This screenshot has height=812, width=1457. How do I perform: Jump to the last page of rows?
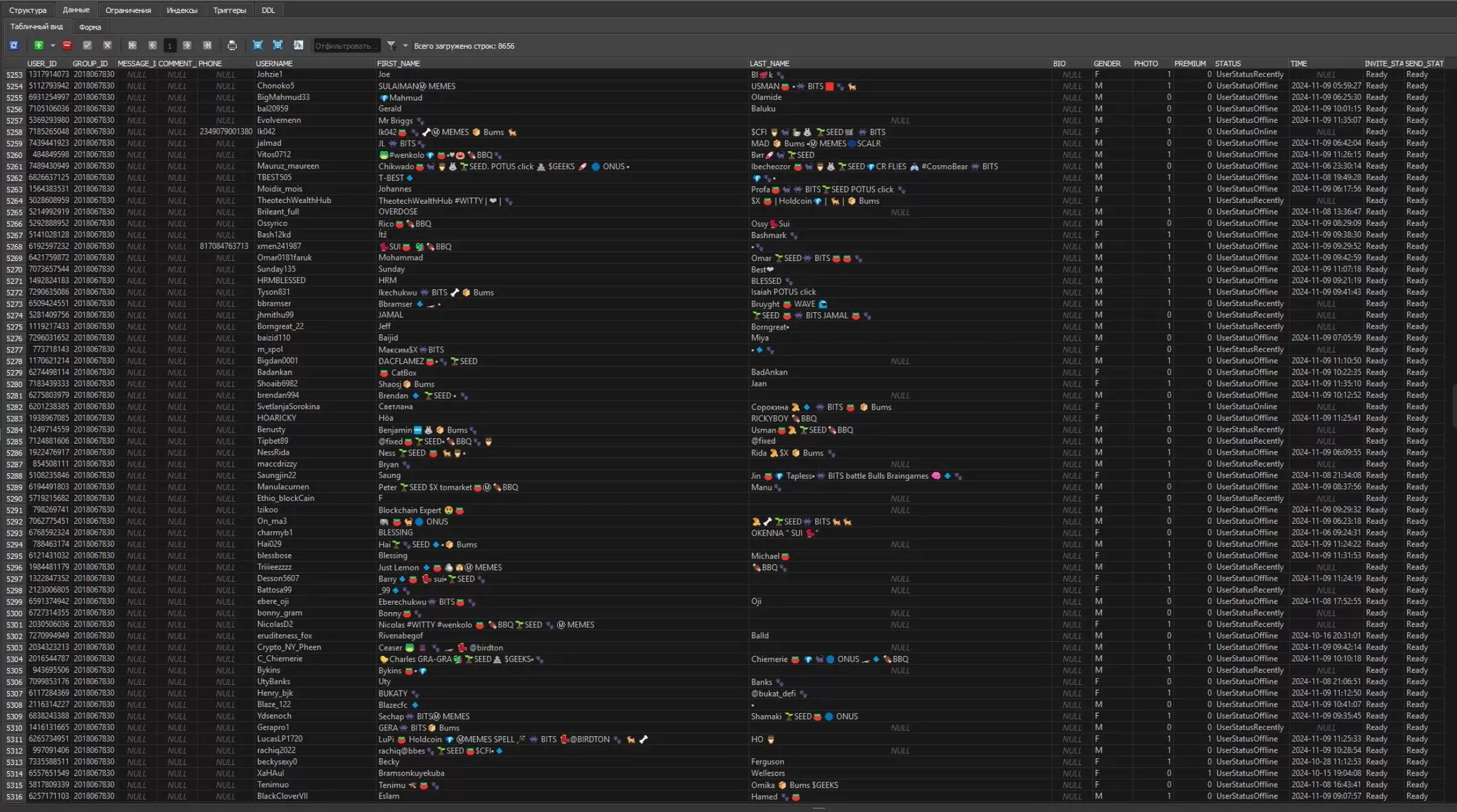point(207,45)
